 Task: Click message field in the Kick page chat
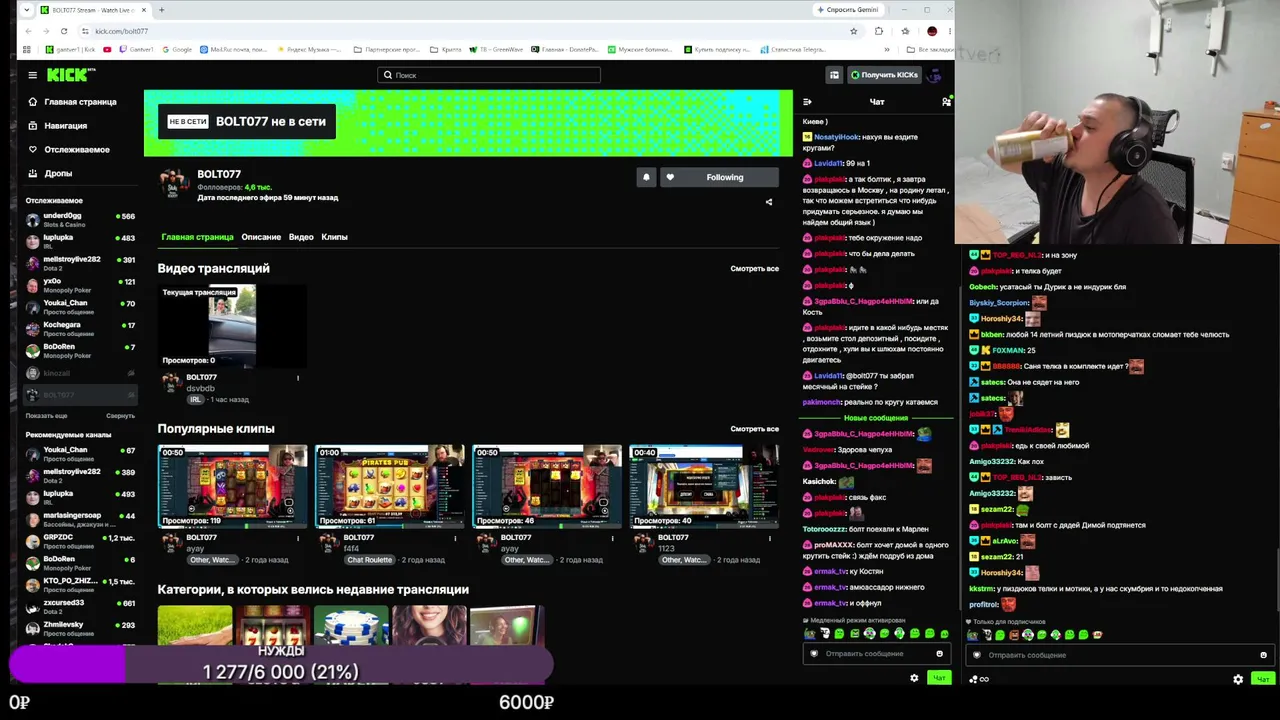tap(875, 654)
